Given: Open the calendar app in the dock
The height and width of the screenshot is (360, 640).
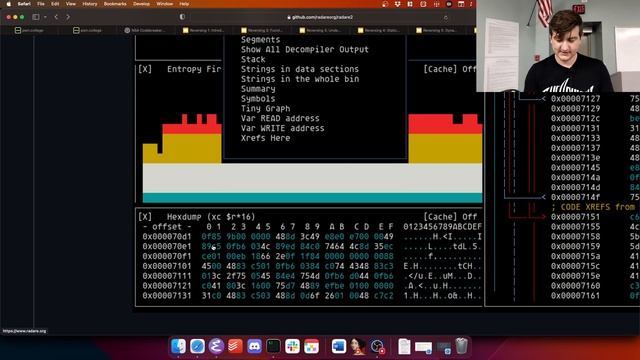Looking at the screenshot, I should click(311, 347).
